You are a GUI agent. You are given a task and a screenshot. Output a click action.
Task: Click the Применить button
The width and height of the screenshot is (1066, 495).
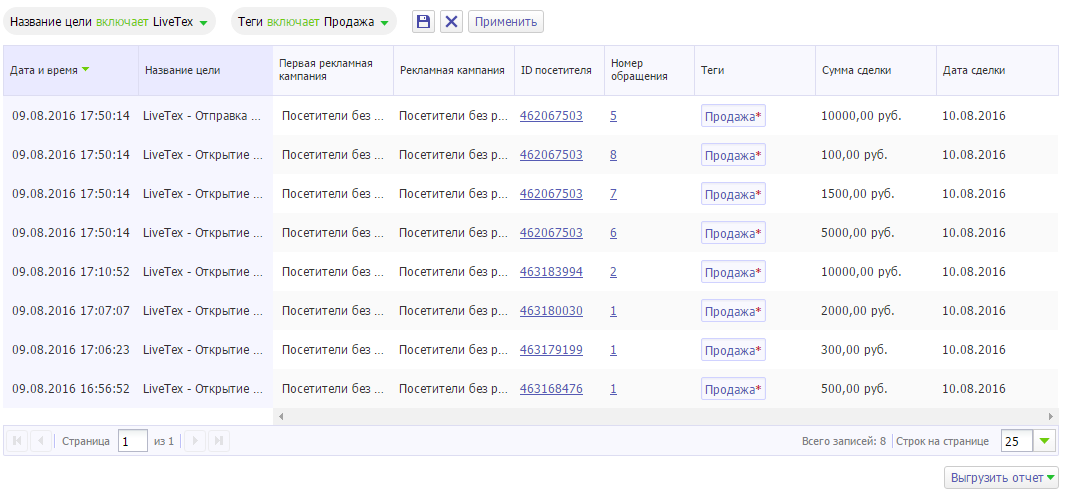coord(506,22)
